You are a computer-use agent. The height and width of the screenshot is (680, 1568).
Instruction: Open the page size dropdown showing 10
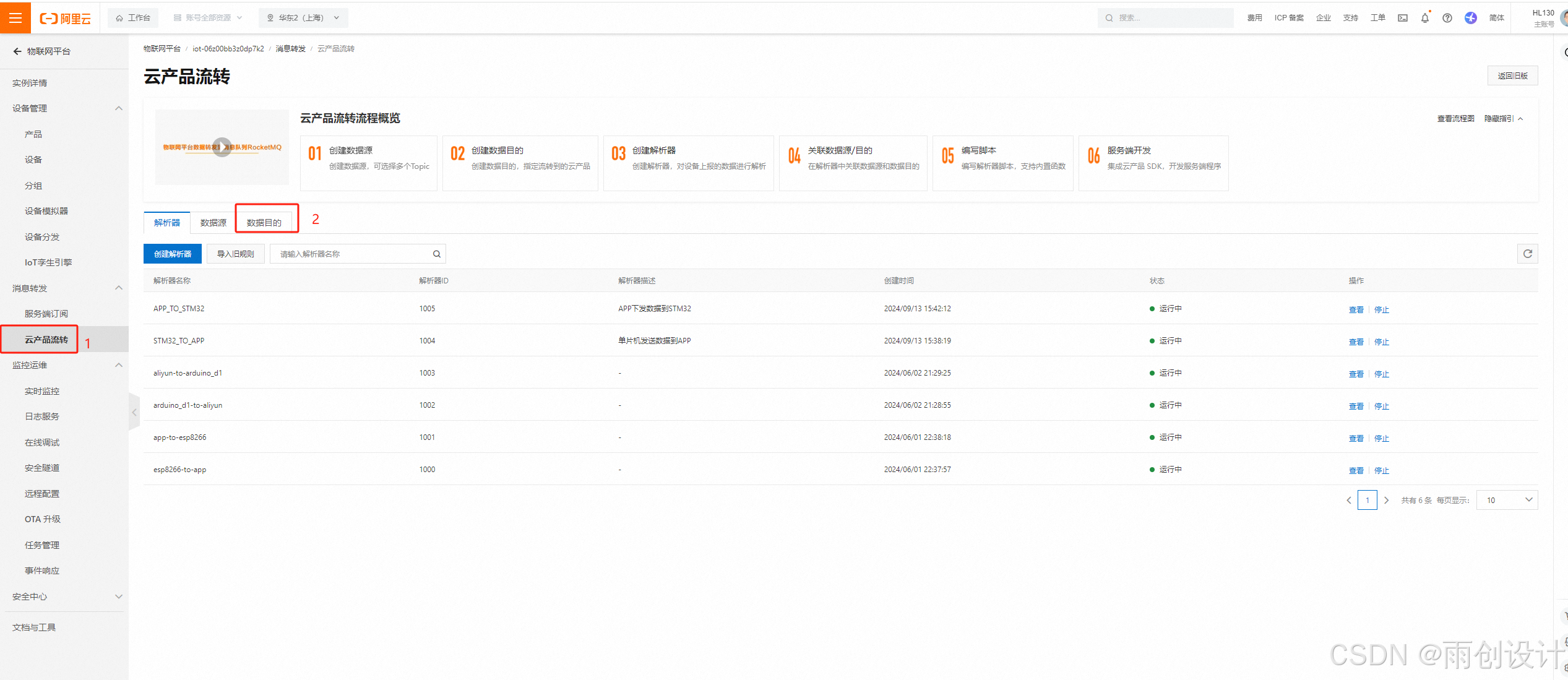pos(1507,500)
